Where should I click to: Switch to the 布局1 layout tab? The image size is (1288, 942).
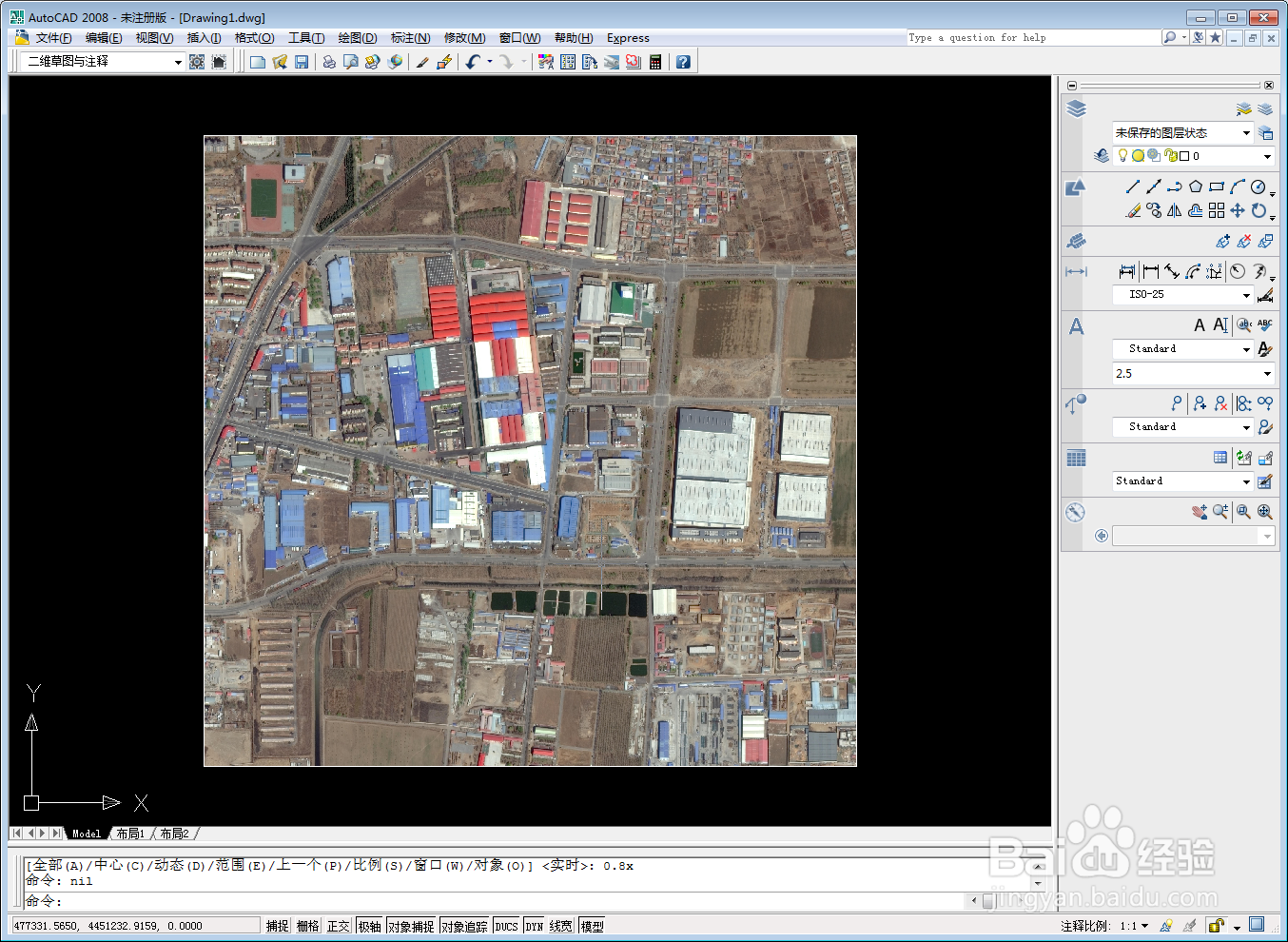click(130, 834)
